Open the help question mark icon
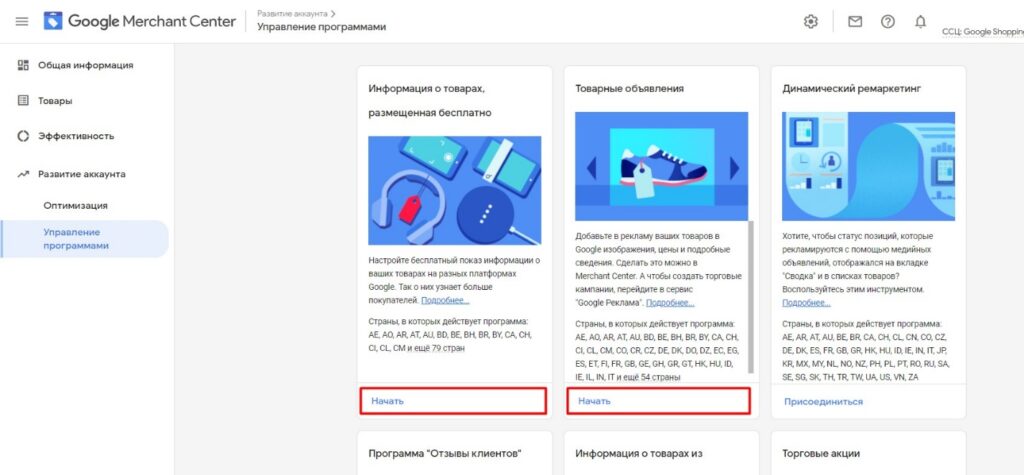The image size is (1024, 475). (888, 22)
